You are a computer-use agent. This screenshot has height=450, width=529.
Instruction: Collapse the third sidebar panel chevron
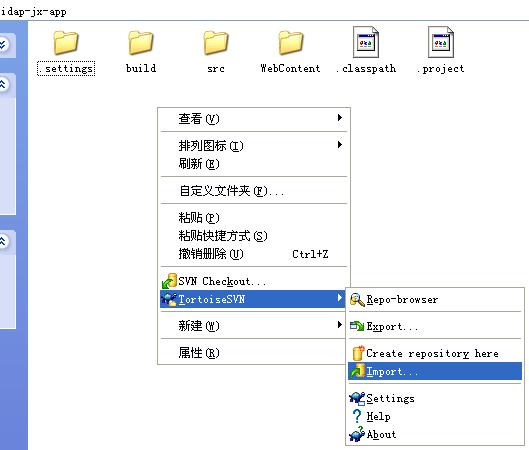3,241
